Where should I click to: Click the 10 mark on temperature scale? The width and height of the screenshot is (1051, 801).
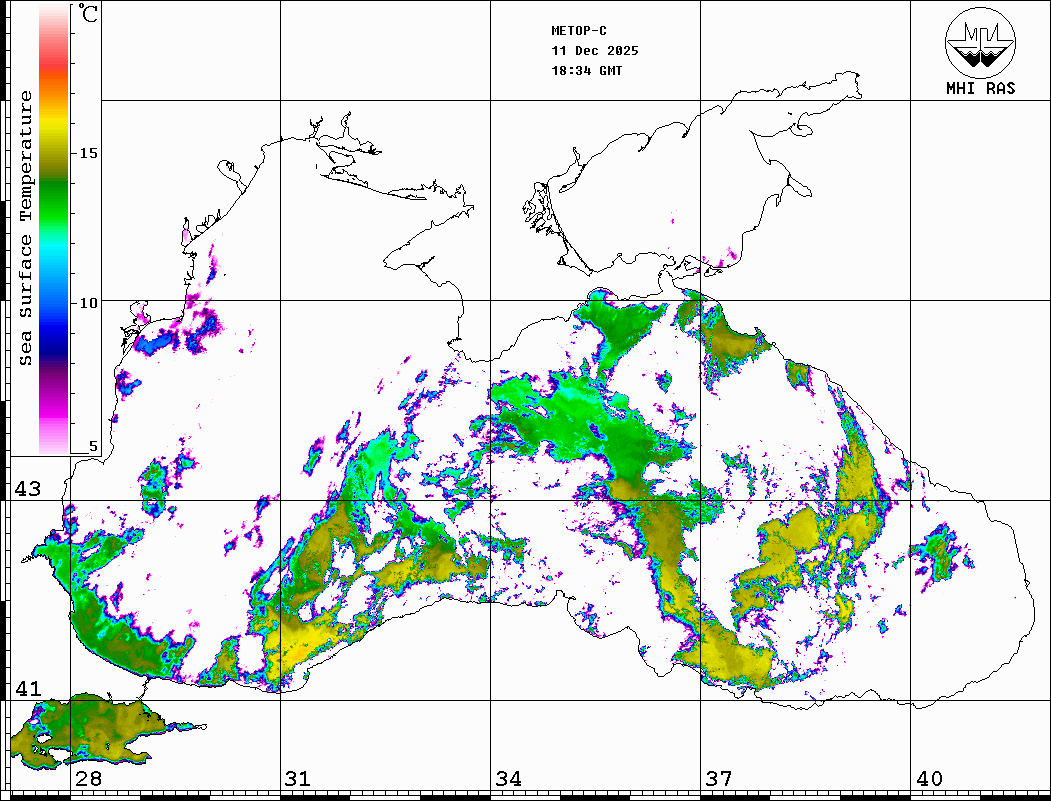pos(89,302)
